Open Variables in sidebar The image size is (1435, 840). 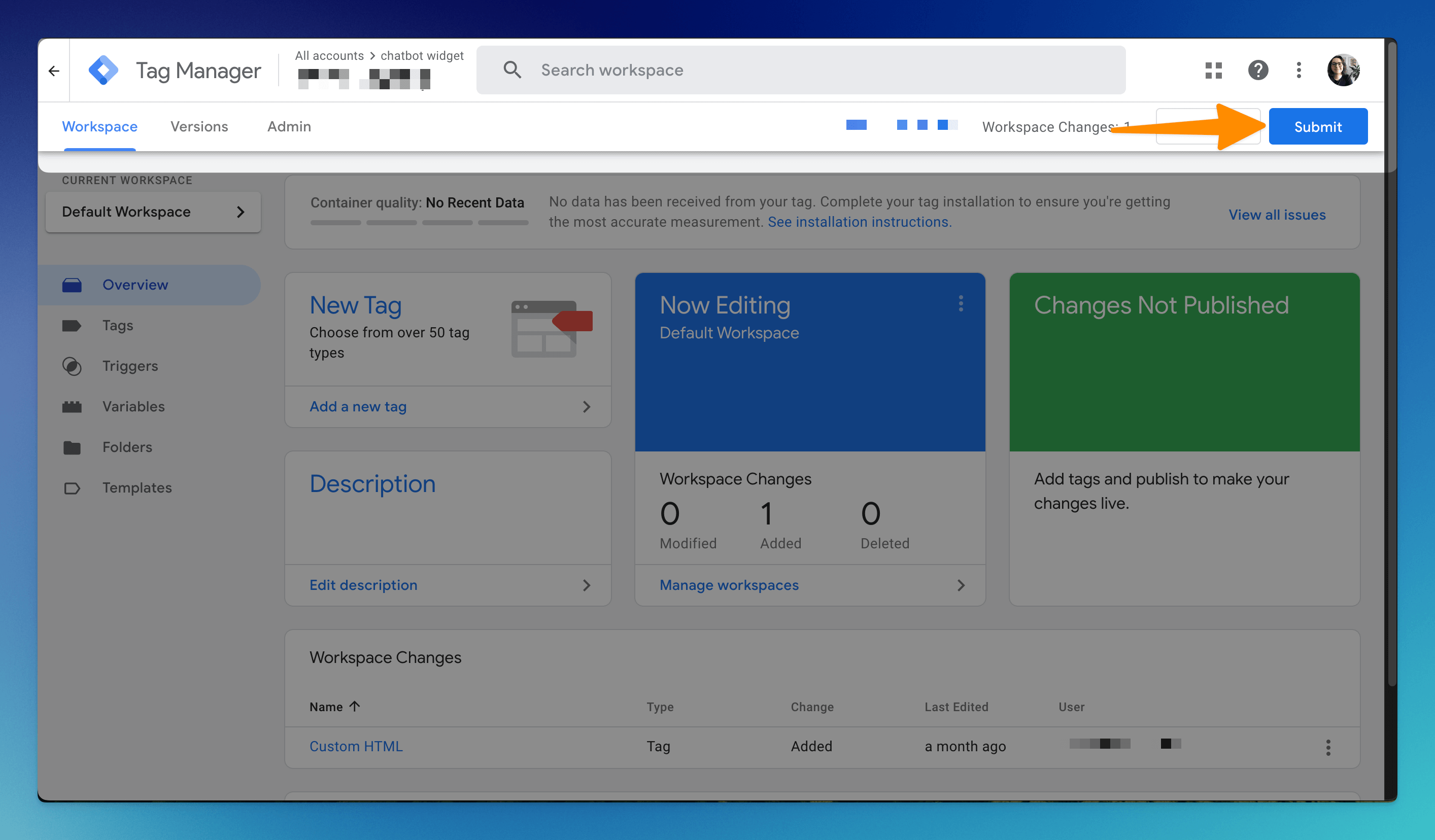tap(133, 406)
